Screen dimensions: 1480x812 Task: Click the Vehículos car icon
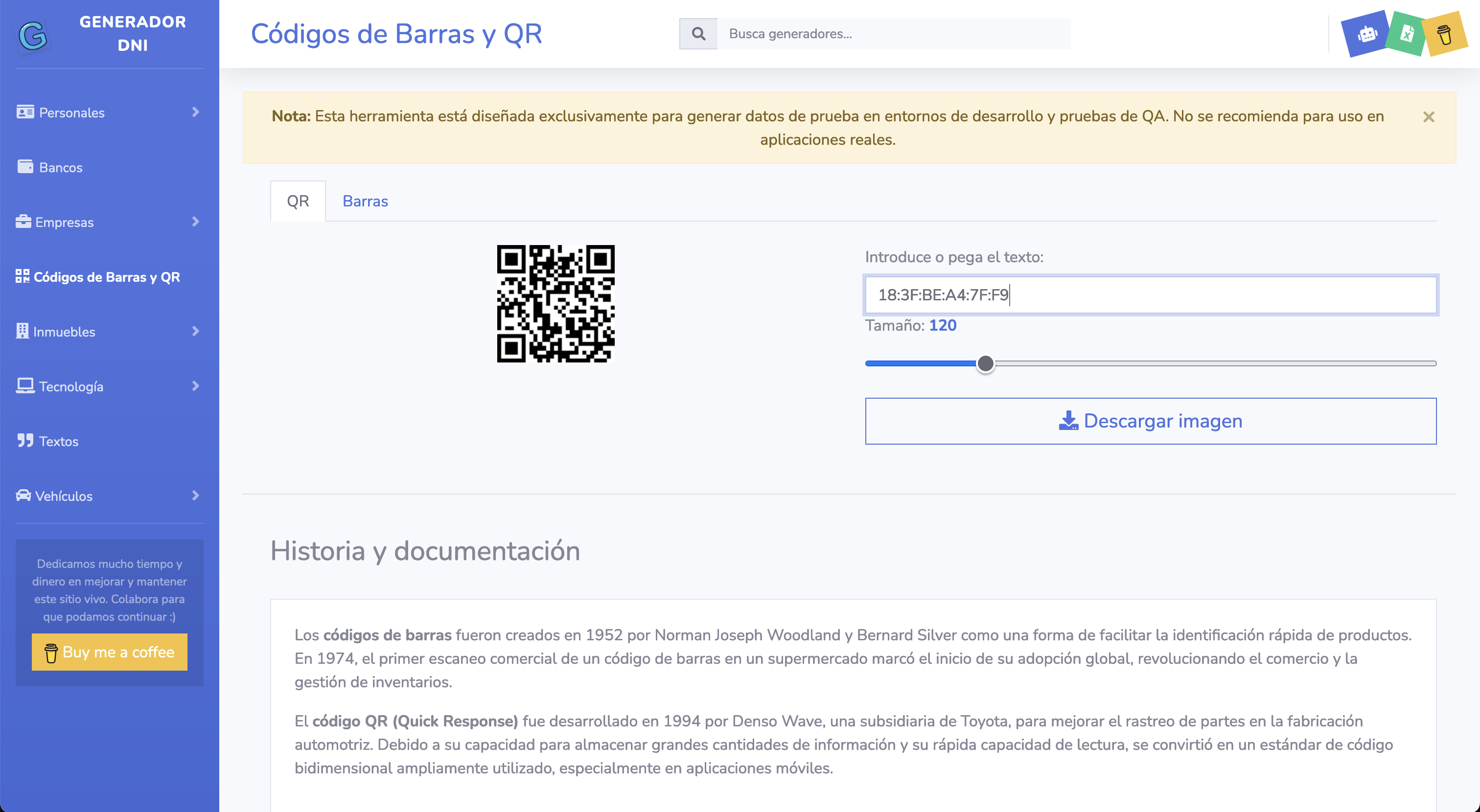pos(23,495)
